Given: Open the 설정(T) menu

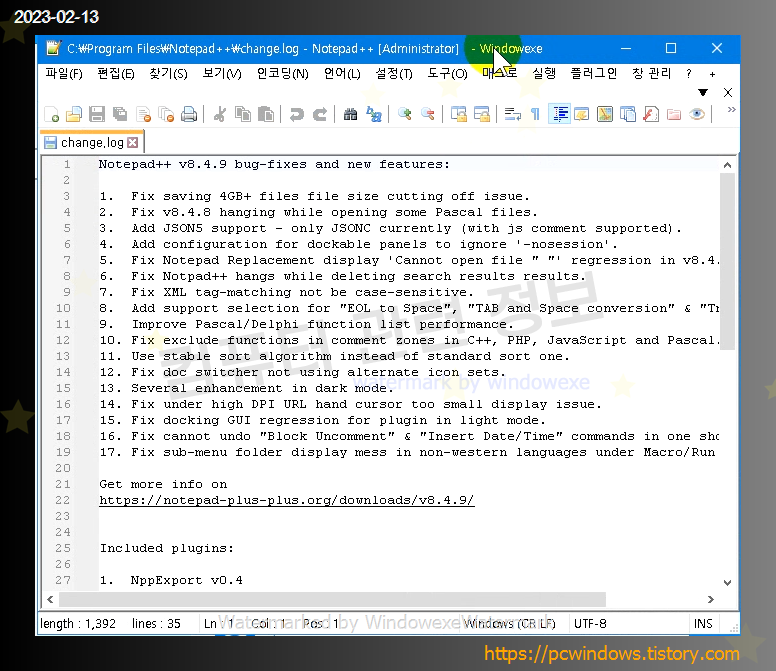Looking at the screenshot, I should [394, 74].
